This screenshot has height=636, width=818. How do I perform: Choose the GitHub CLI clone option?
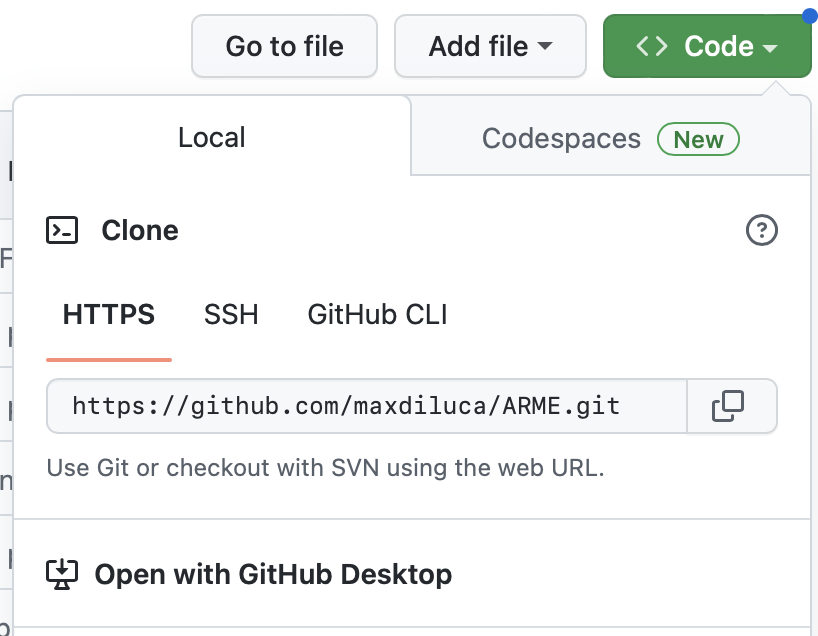[x=377, y=316]
